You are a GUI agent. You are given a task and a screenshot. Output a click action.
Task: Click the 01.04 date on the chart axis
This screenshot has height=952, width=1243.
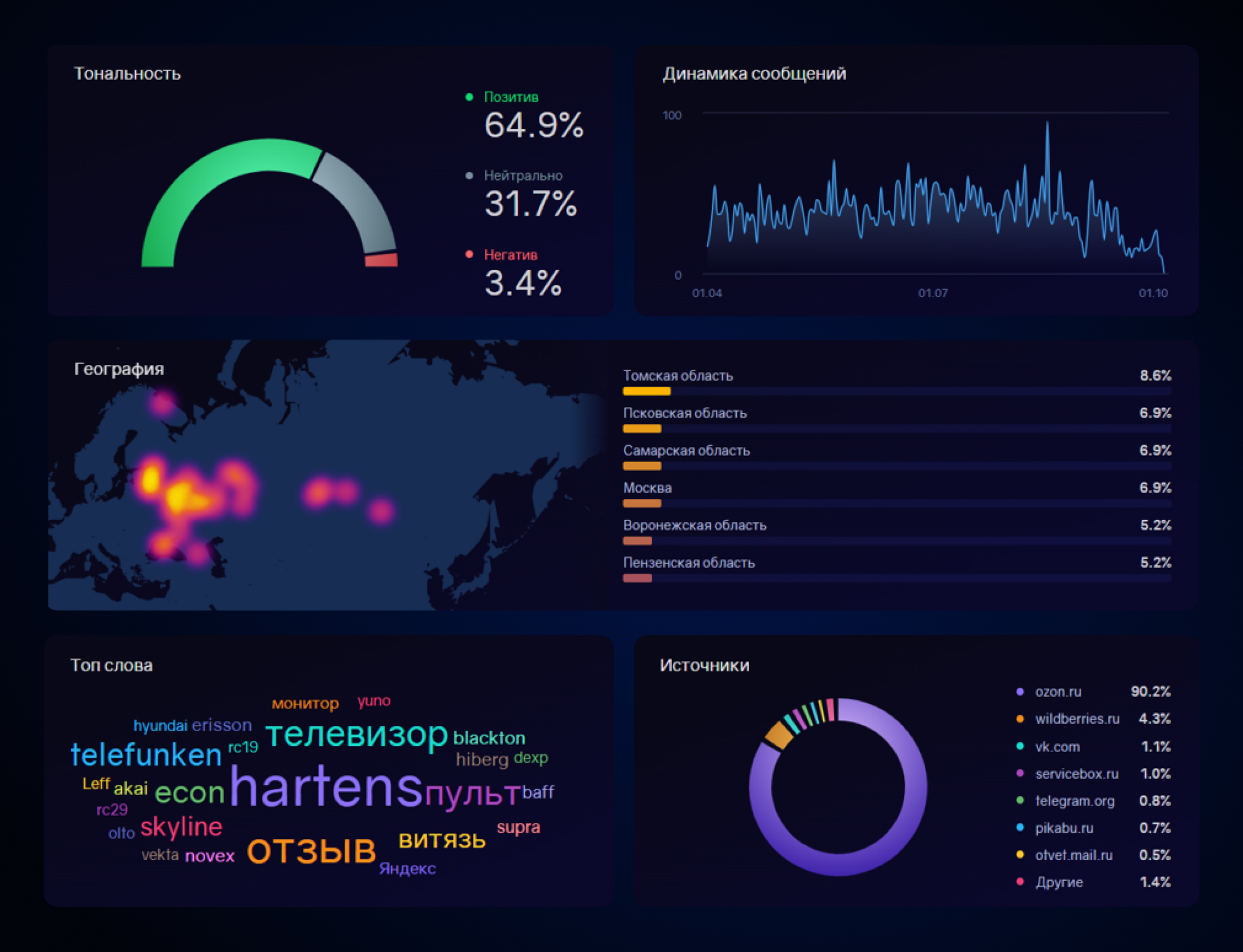707,293
